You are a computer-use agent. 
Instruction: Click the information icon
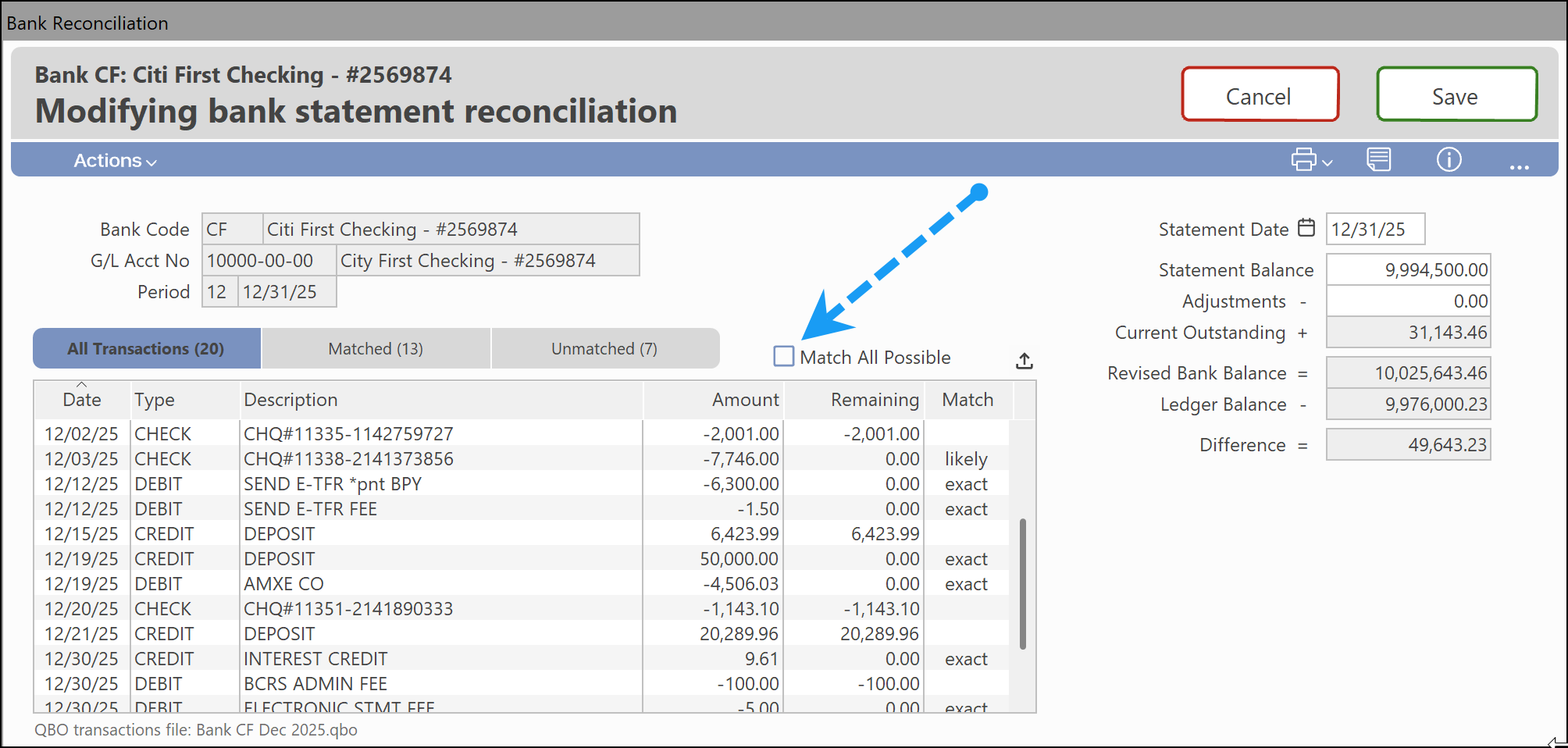[x=1449, y=159]
